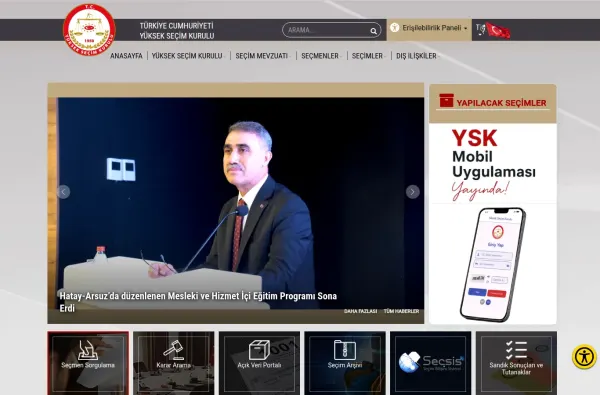Open the Erişilebilirlik Paneli dropdown
The image size is (600, 395).
click(x=429, y=28)
